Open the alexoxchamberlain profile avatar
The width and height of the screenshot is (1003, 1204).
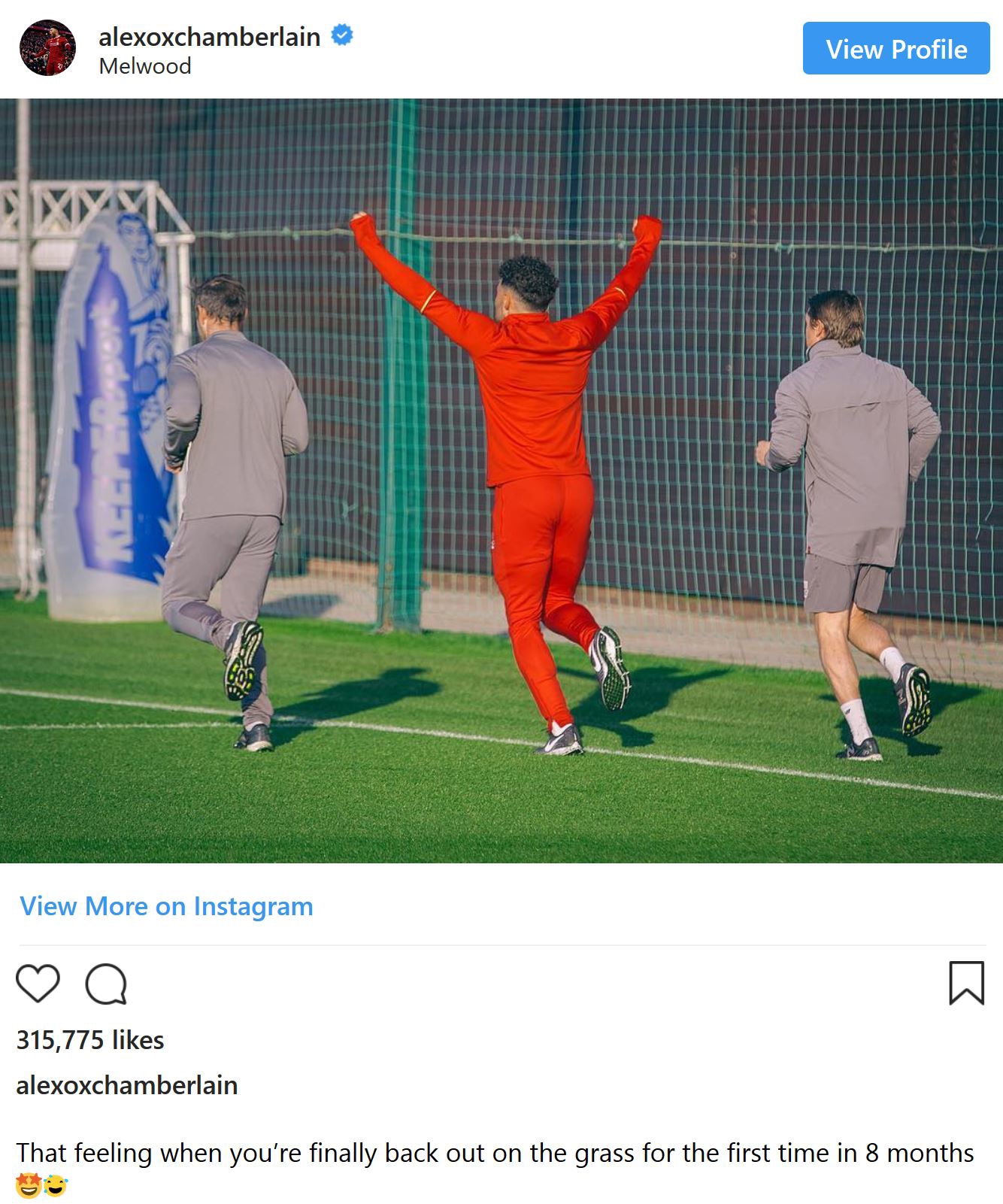pyautogui.click(x=47, y=48)
